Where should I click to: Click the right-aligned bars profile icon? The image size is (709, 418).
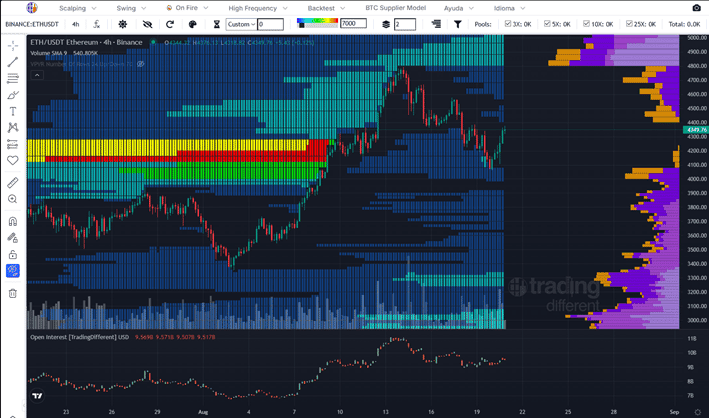(436, 24)
